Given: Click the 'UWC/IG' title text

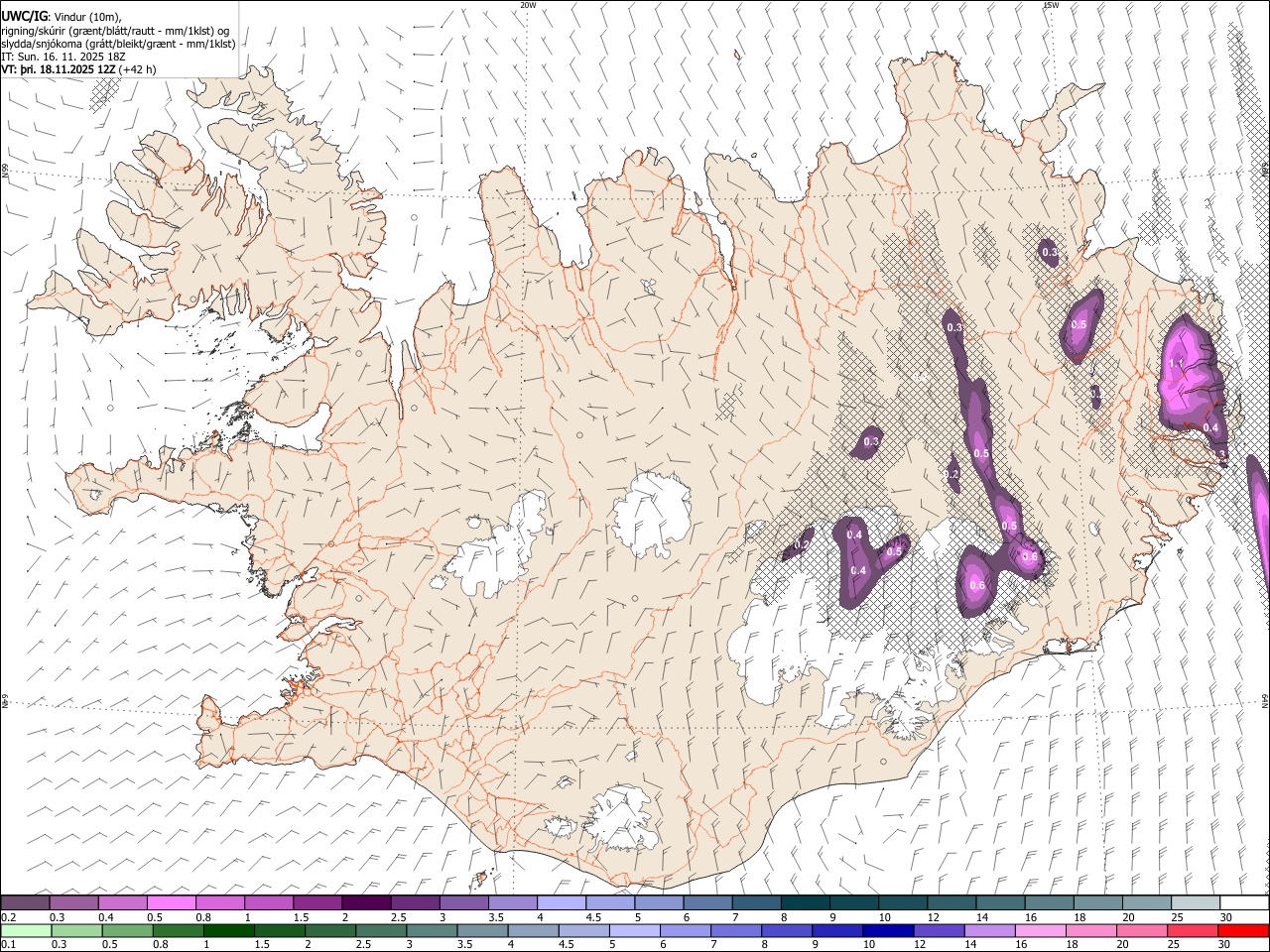Looking at the screenshot, I should pyautogui.click(x=24, y=16).
